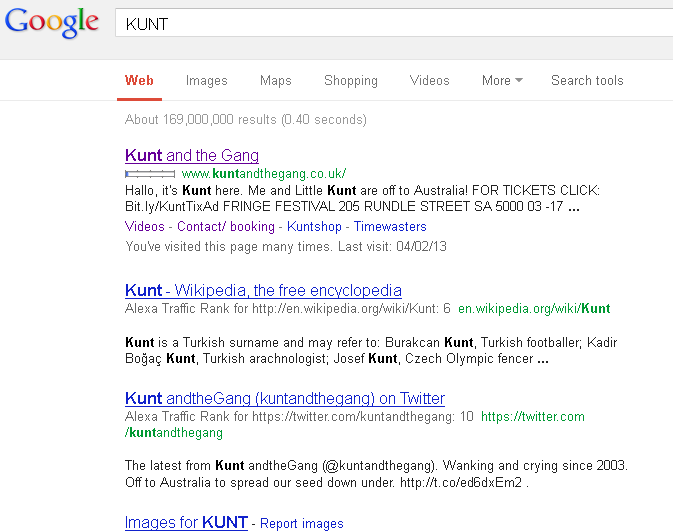Click the About 169,000,000 results text
Screen dimensions: 673x532
point(246,119)
